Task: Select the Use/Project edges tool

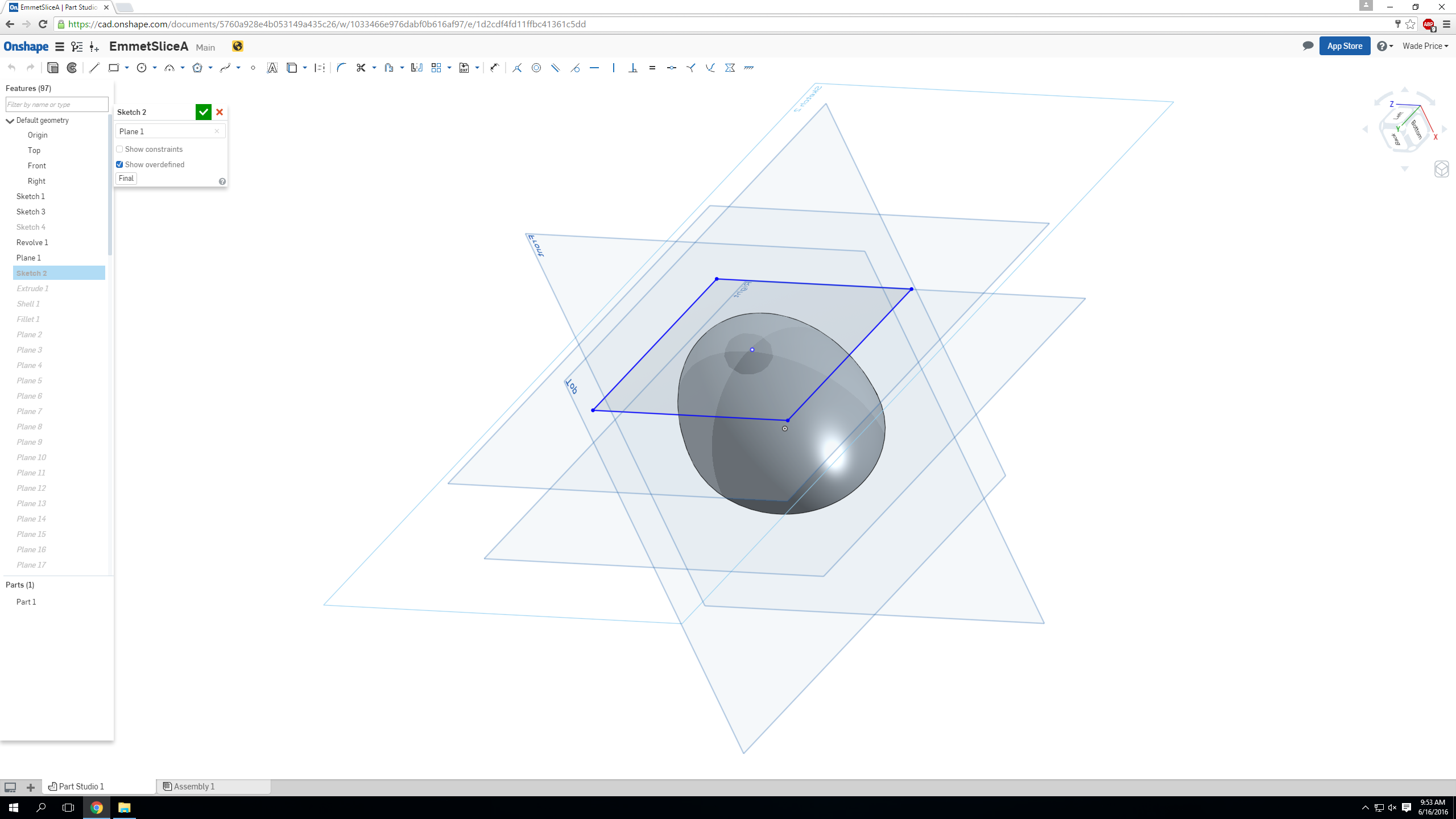Action: 292,68
